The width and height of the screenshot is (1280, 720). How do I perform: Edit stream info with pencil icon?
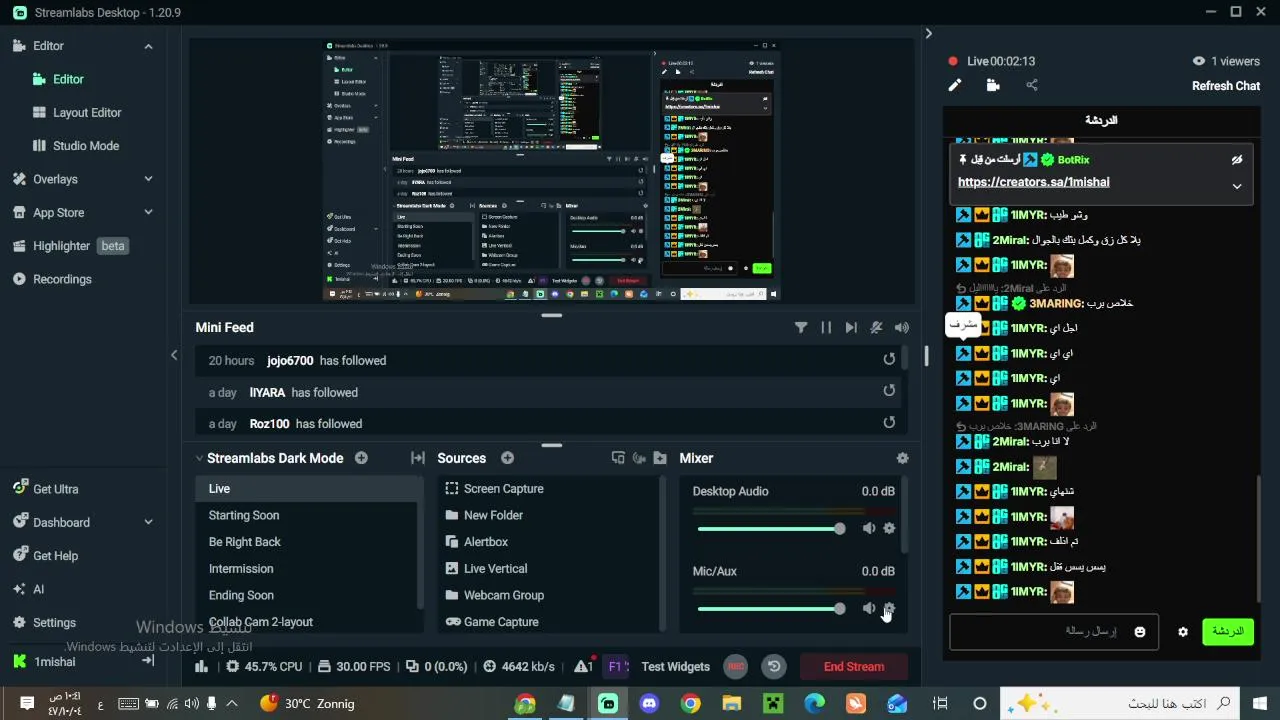click(x=955, y=85)
